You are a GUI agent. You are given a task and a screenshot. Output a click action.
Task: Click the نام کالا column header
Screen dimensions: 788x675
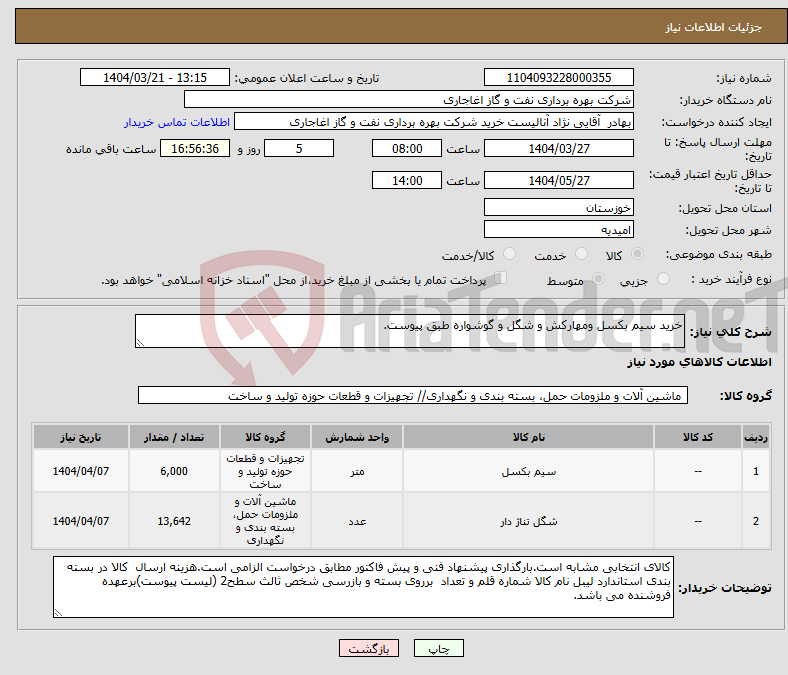[x=528, y=437]
